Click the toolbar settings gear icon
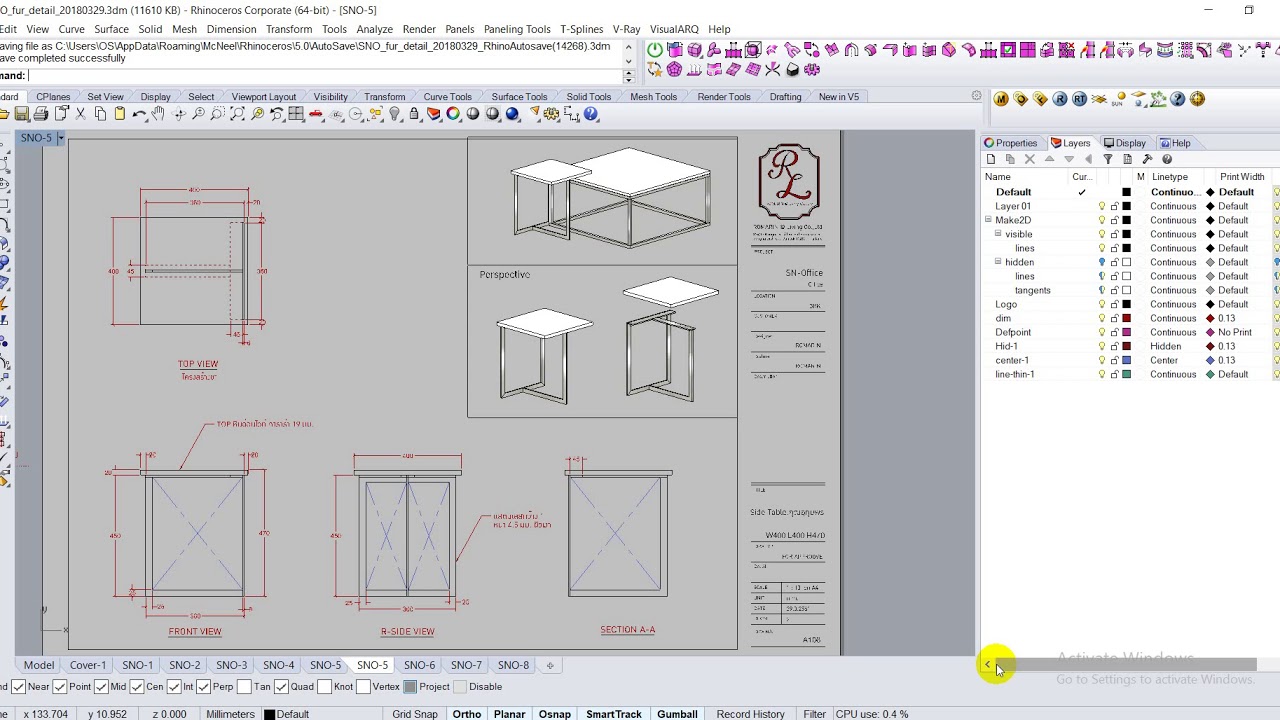This screenshot has height=720, width=1280. (x=976, y=96)
